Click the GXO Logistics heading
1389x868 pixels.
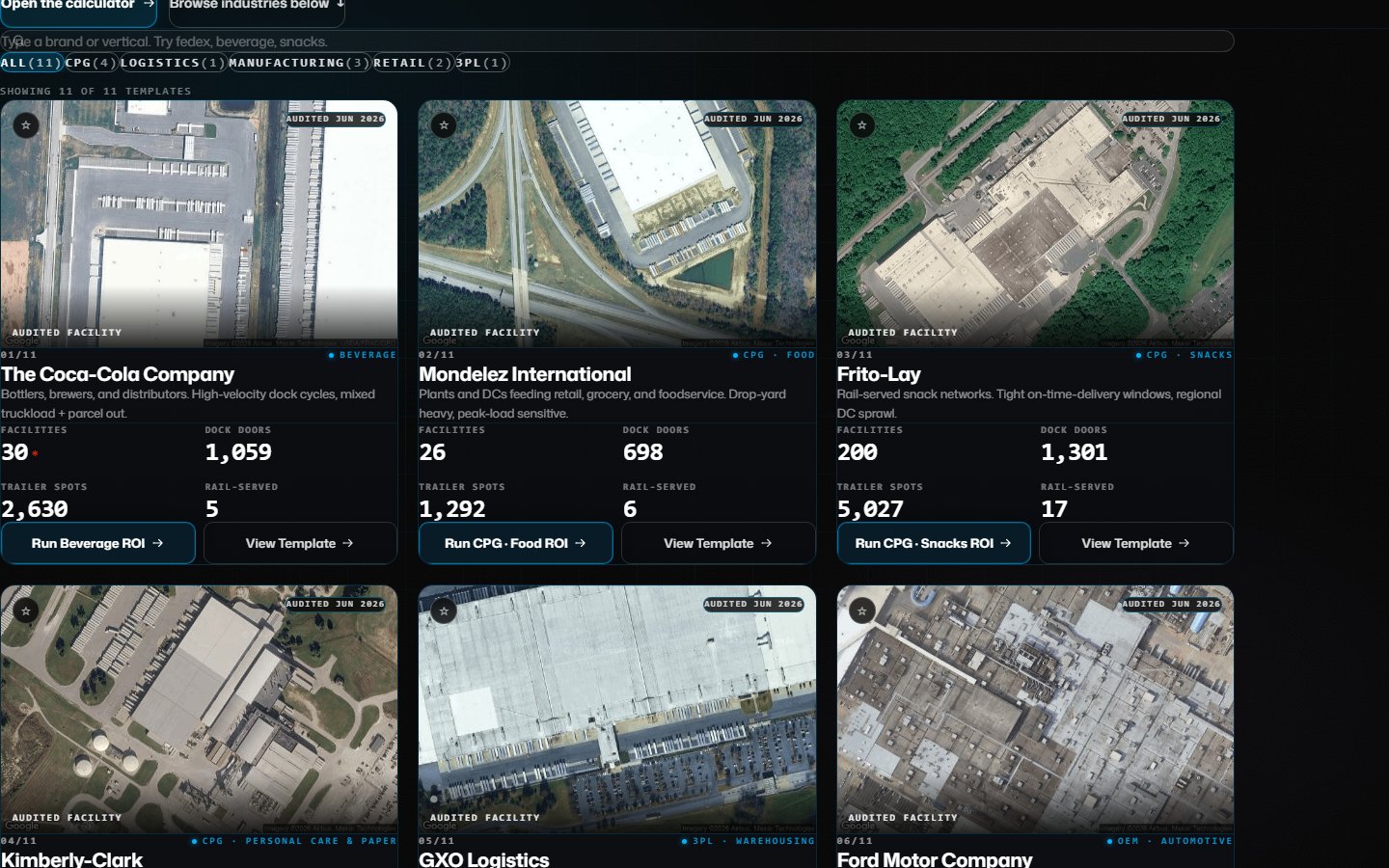pos(484,858)
